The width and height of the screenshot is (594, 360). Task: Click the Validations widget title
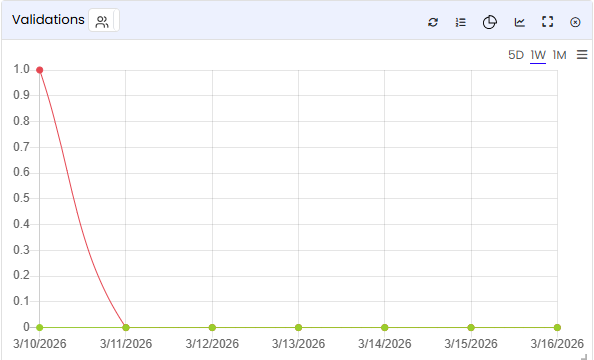[48, 20]
